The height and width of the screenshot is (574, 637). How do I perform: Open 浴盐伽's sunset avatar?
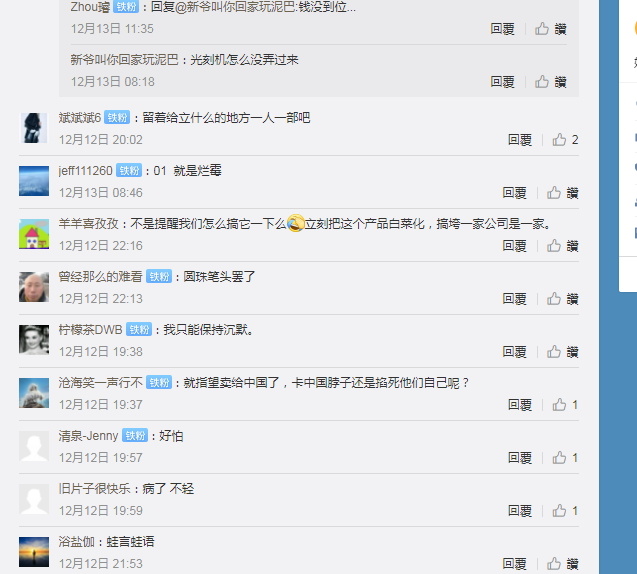34,552
